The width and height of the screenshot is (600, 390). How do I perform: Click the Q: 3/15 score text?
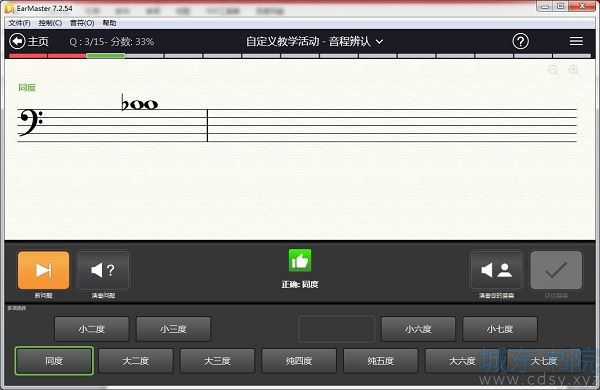pyautogui.click(x=112, y=41)
